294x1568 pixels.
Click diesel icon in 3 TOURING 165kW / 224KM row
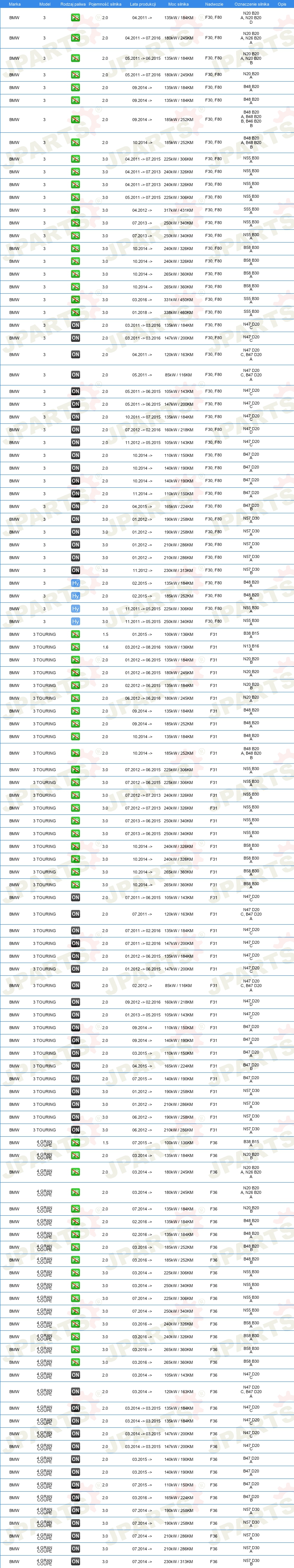coord(76,1066)
